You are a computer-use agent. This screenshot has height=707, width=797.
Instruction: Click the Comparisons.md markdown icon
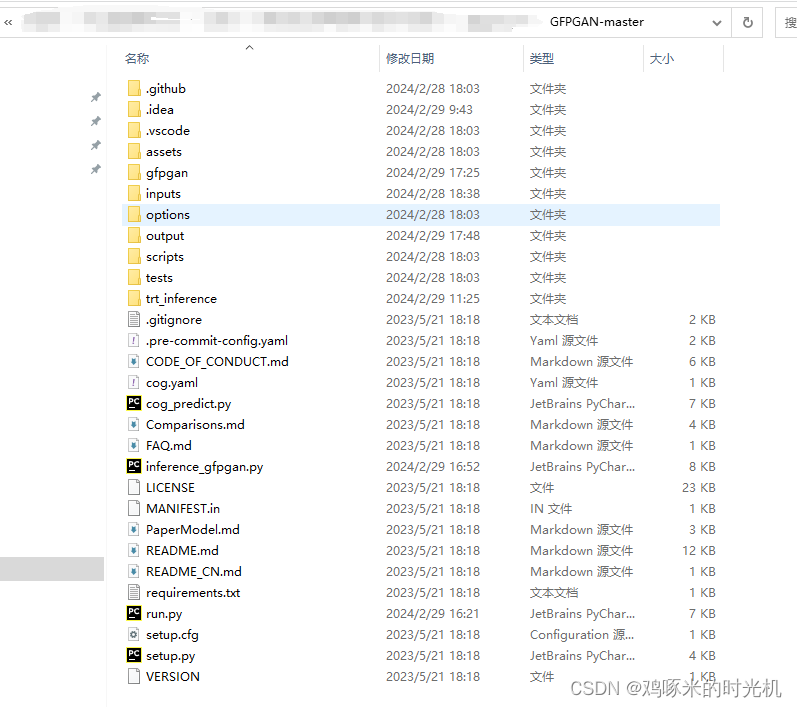pyautogui.click(x=134, y=424)
